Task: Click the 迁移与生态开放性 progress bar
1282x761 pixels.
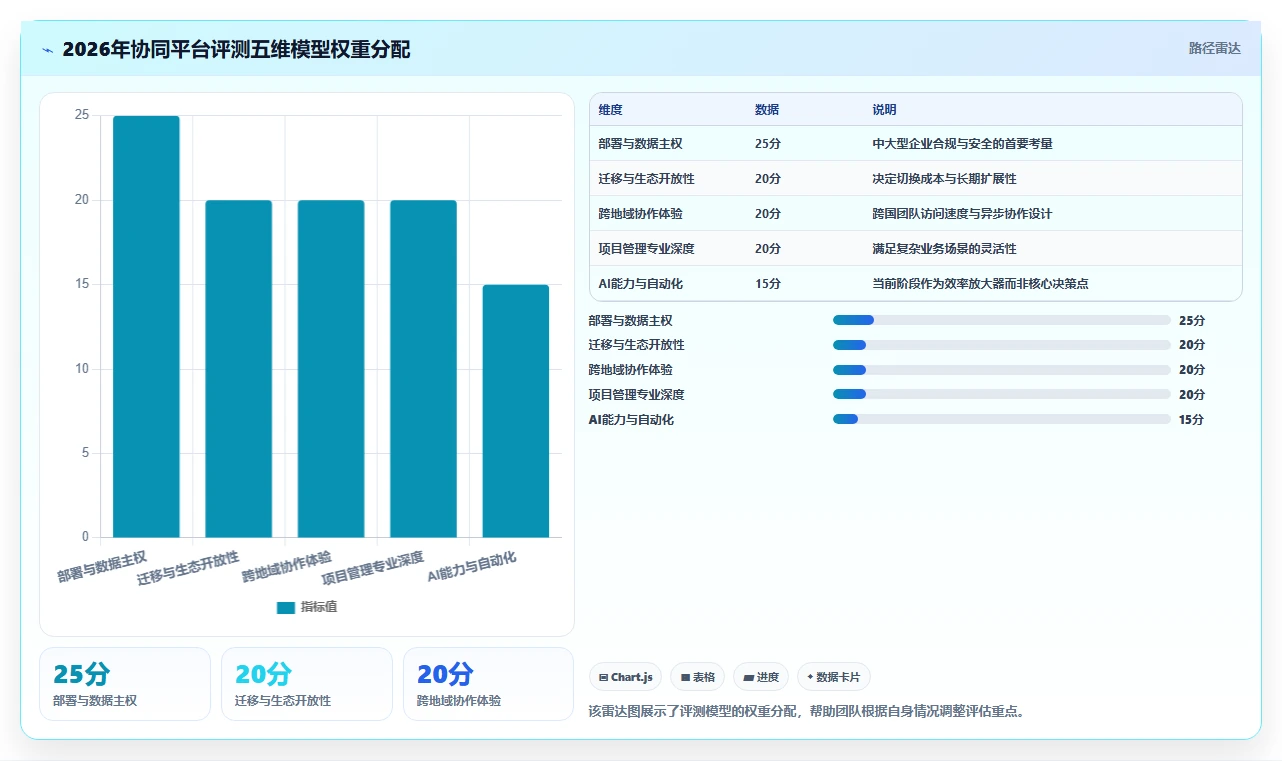Action: pyautogui.click(x=1001, y=345)
